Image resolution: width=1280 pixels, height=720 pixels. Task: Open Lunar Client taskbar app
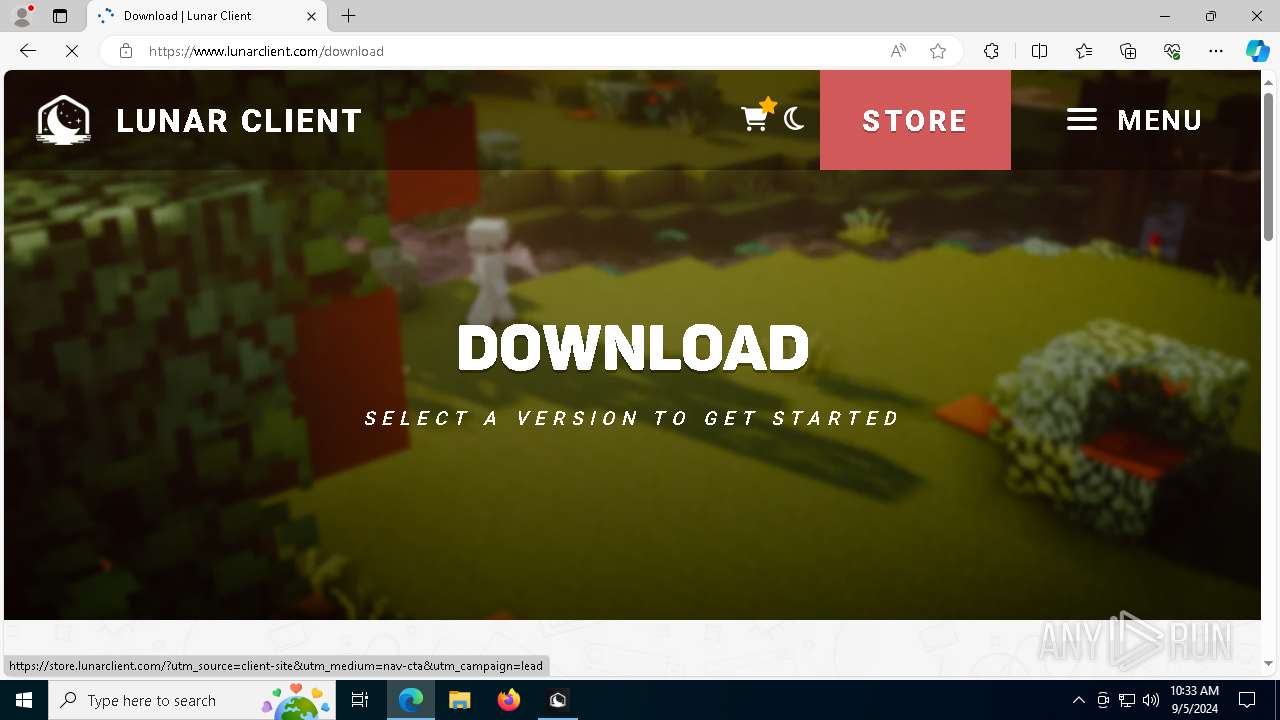point(558,700)
